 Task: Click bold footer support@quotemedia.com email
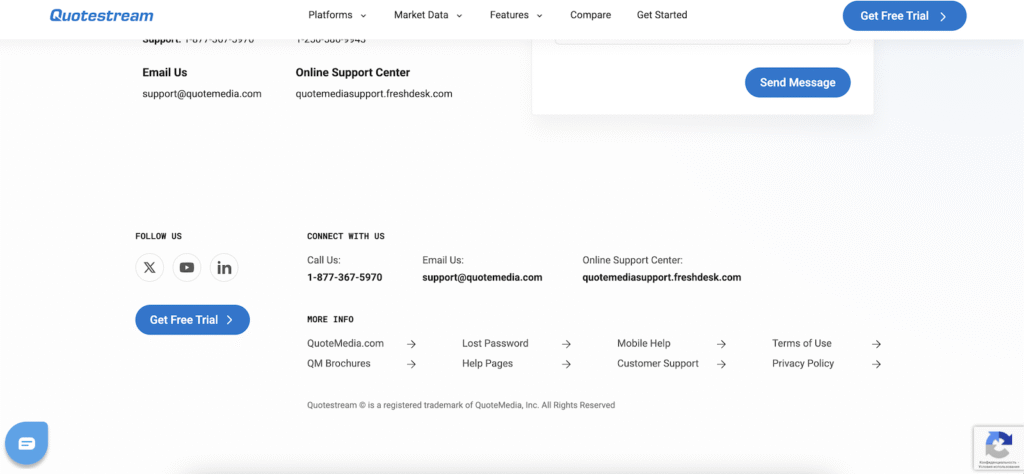(x=482, y=277)
